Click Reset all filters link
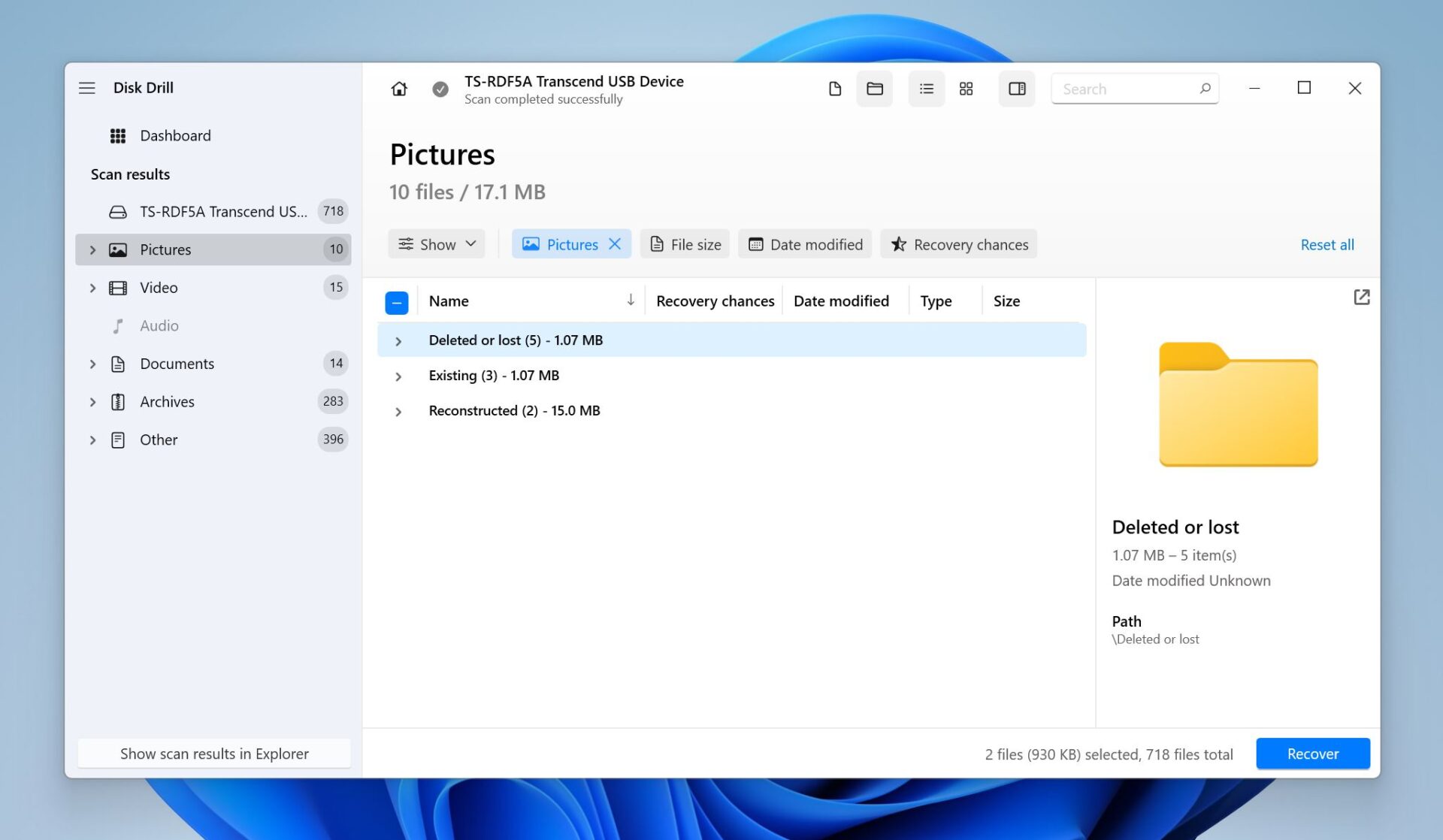 (x=1327, y=245)
